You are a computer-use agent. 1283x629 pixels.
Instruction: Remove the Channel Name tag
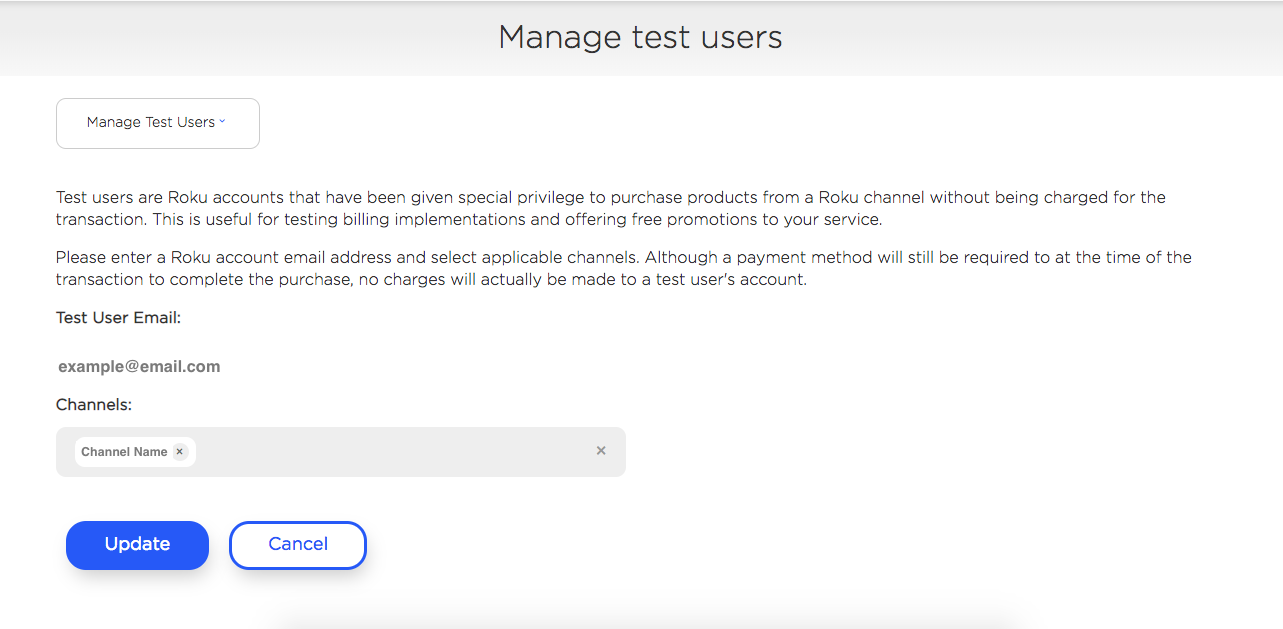tap(180, 452)
